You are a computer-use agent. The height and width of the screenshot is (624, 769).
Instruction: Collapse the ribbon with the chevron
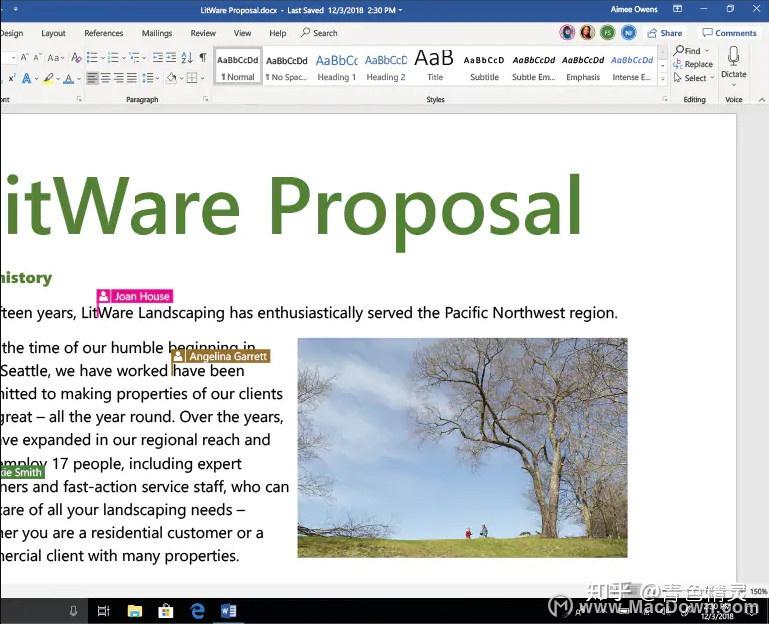point(762,100)
